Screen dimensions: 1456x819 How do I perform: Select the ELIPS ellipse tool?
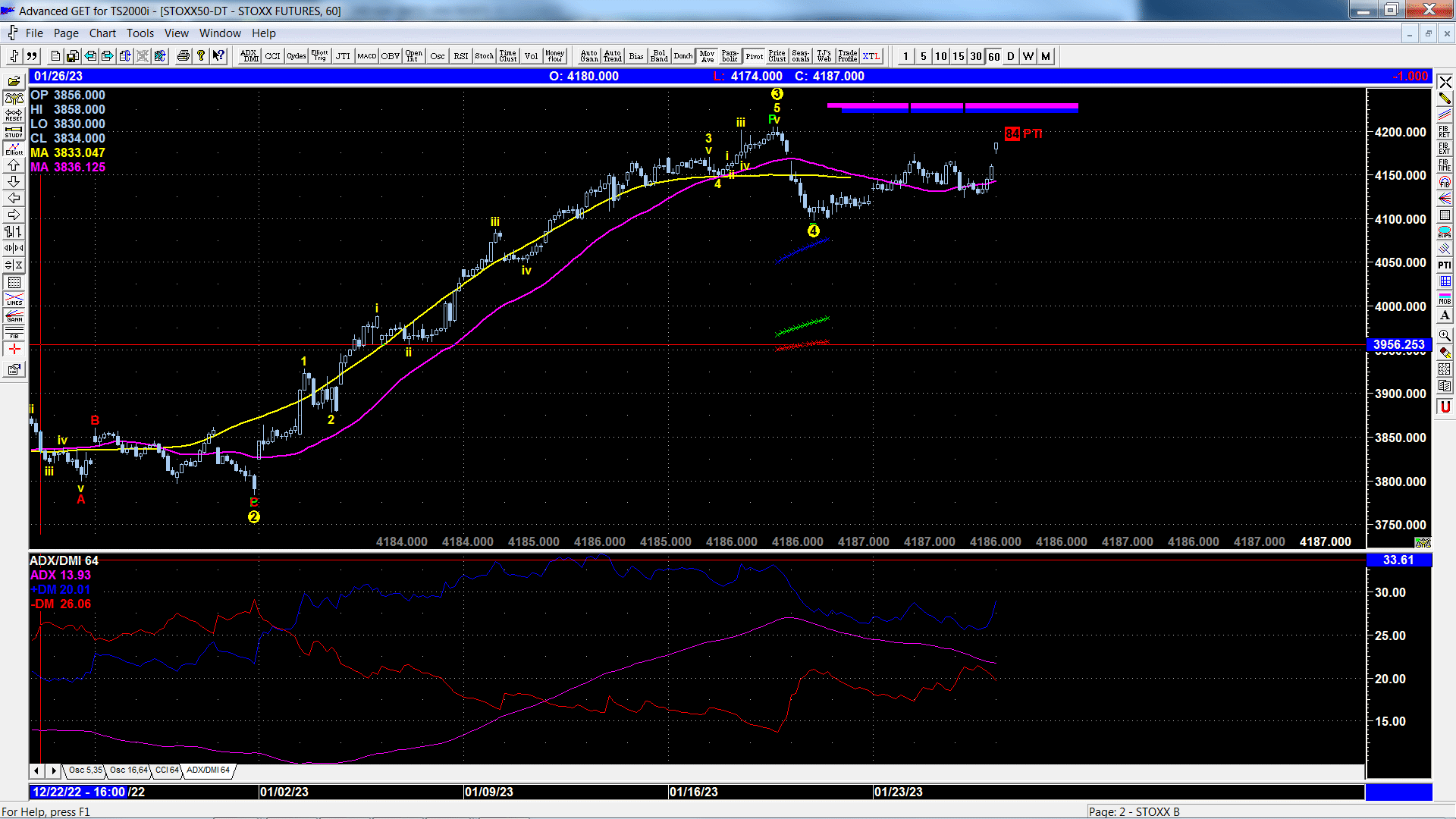click(x=1445, y=231)
